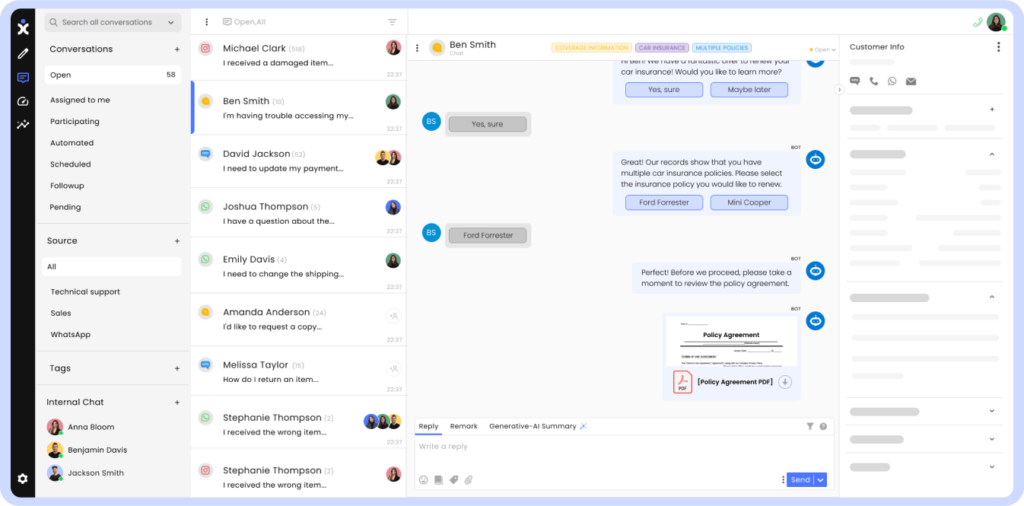Click the tag icon in reply box

(454, 480)
